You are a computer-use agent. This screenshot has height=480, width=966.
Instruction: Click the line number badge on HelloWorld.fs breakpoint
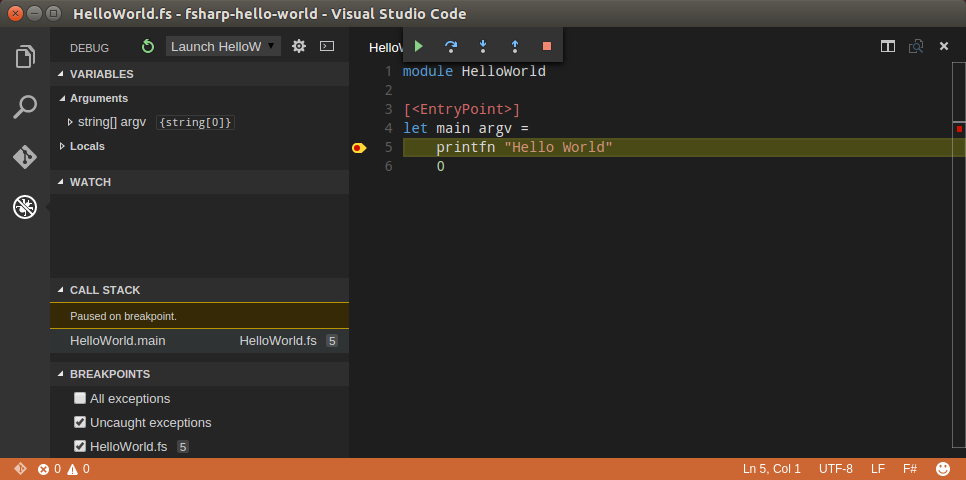point(183,447)
